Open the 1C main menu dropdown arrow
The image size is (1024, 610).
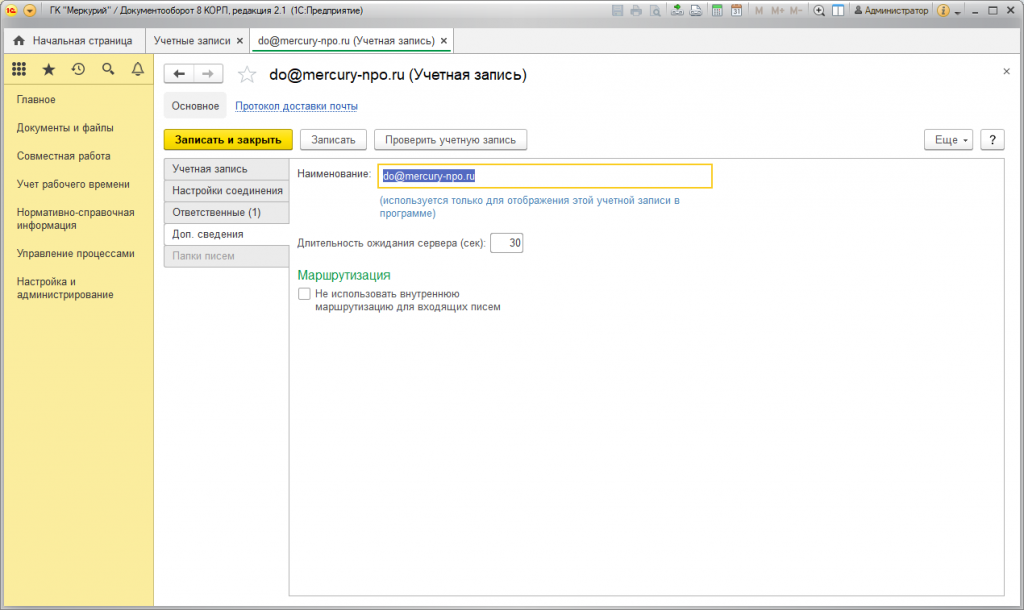click(29, 11)
